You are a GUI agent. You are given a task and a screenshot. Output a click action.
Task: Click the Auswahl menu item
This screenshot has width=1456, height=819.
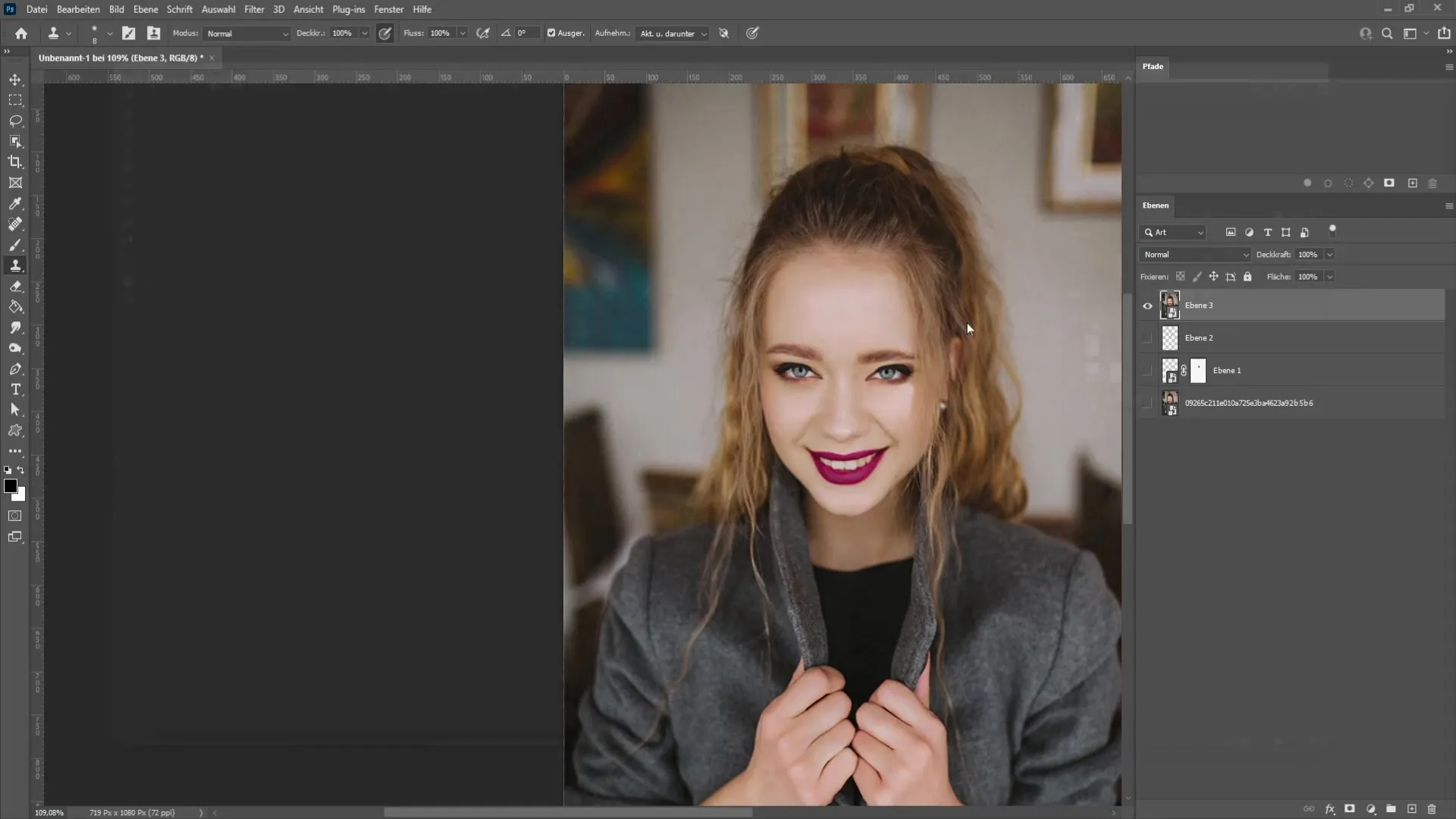coord(219,9)
